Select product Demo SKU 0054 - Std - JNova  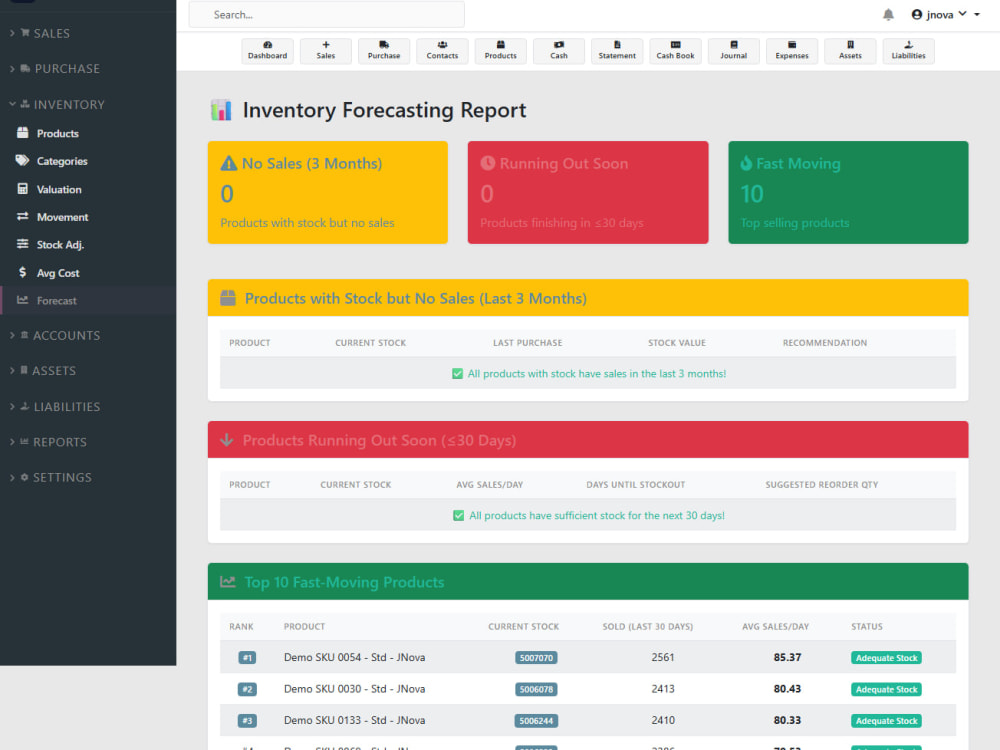pyautogui.click(x=355, y=657)
